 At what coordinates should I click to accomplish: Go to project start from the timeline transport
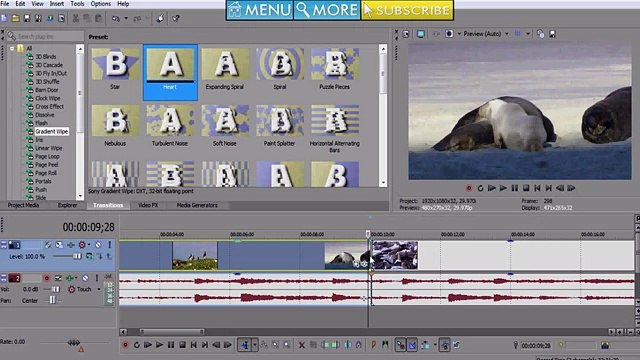pyautogui.click(x=194, y=345)
